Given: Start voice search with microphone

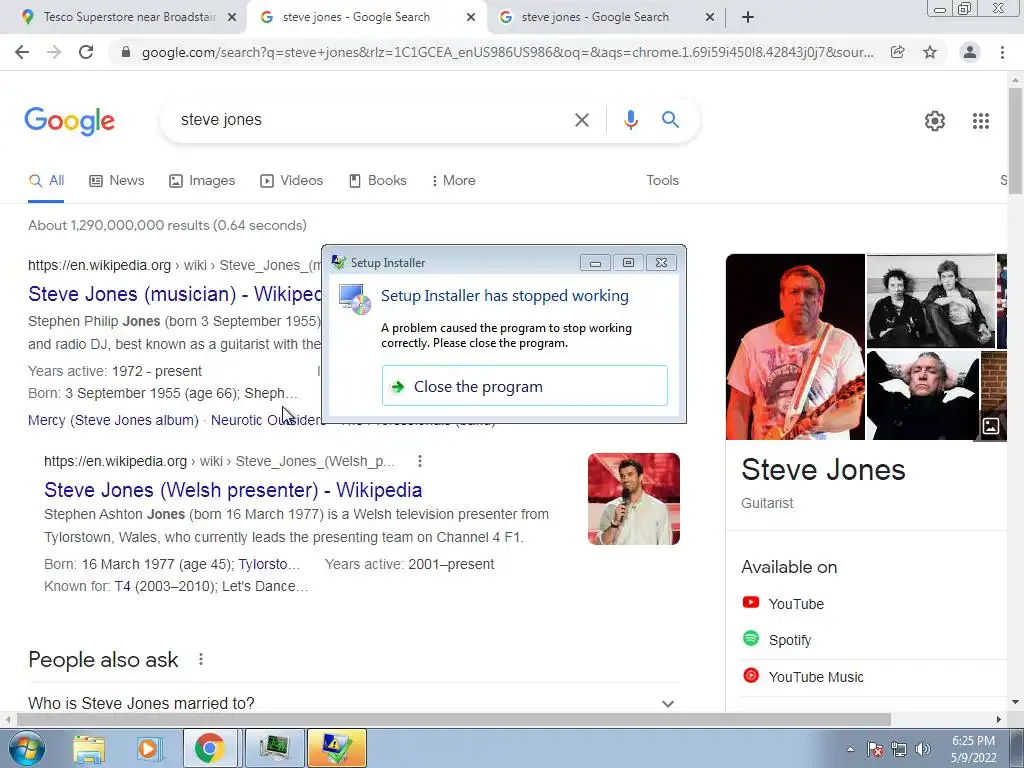Looking at the screenshot, I should 630,120.
